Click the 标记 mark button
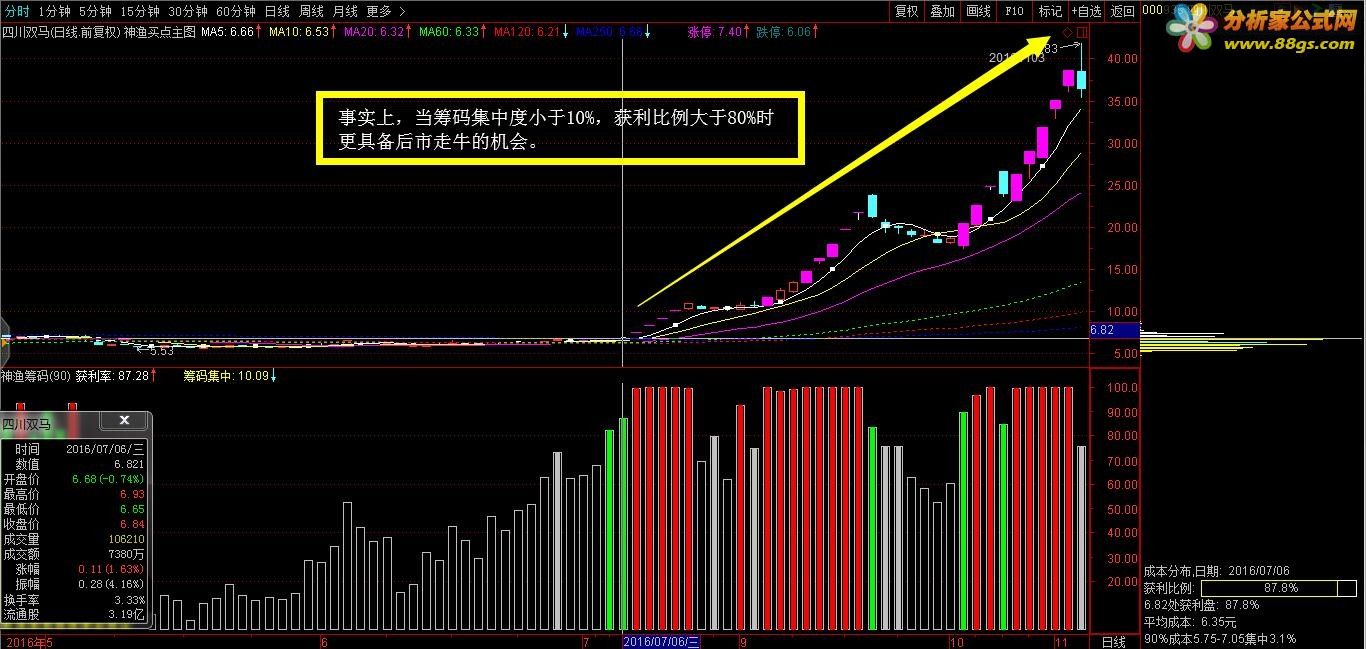 tap(1050, 11)
